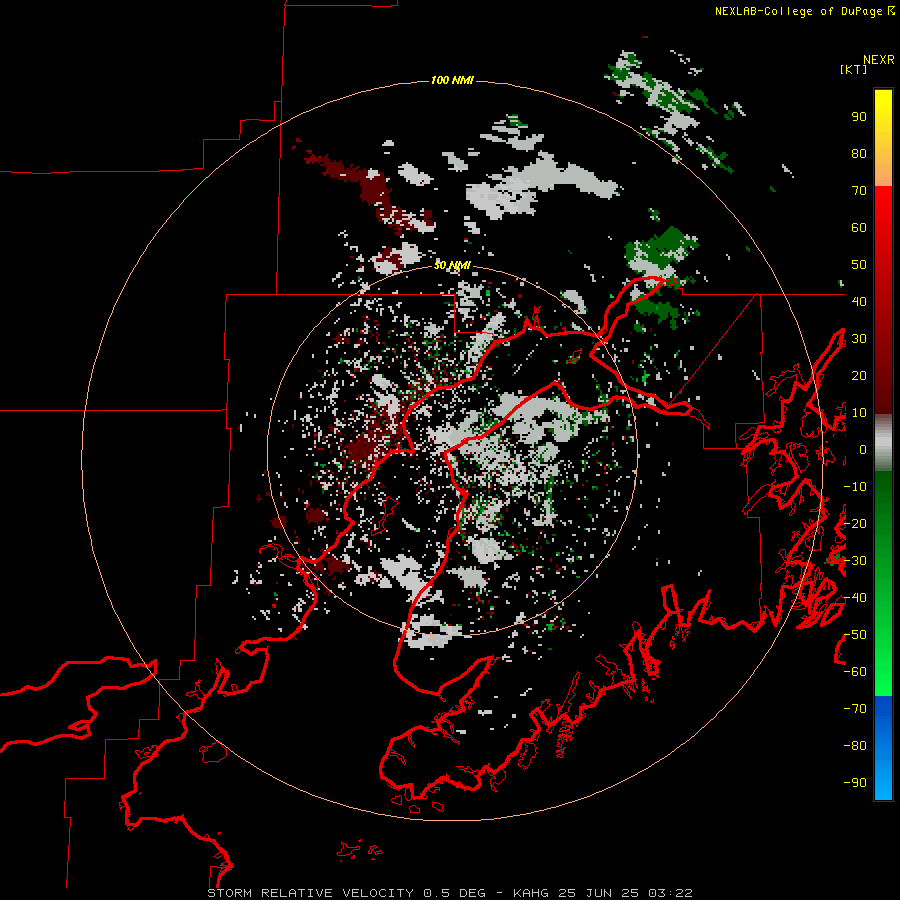Click the -30 value on velocity scale
900x900 pixels.
(x=855, y=561)
